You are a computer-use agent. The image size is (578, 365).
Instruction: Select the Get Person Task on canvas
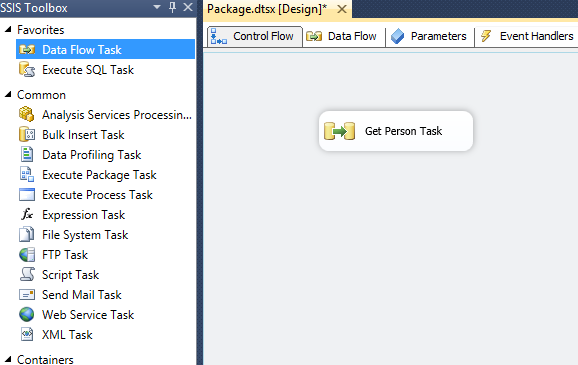point(396,131)
